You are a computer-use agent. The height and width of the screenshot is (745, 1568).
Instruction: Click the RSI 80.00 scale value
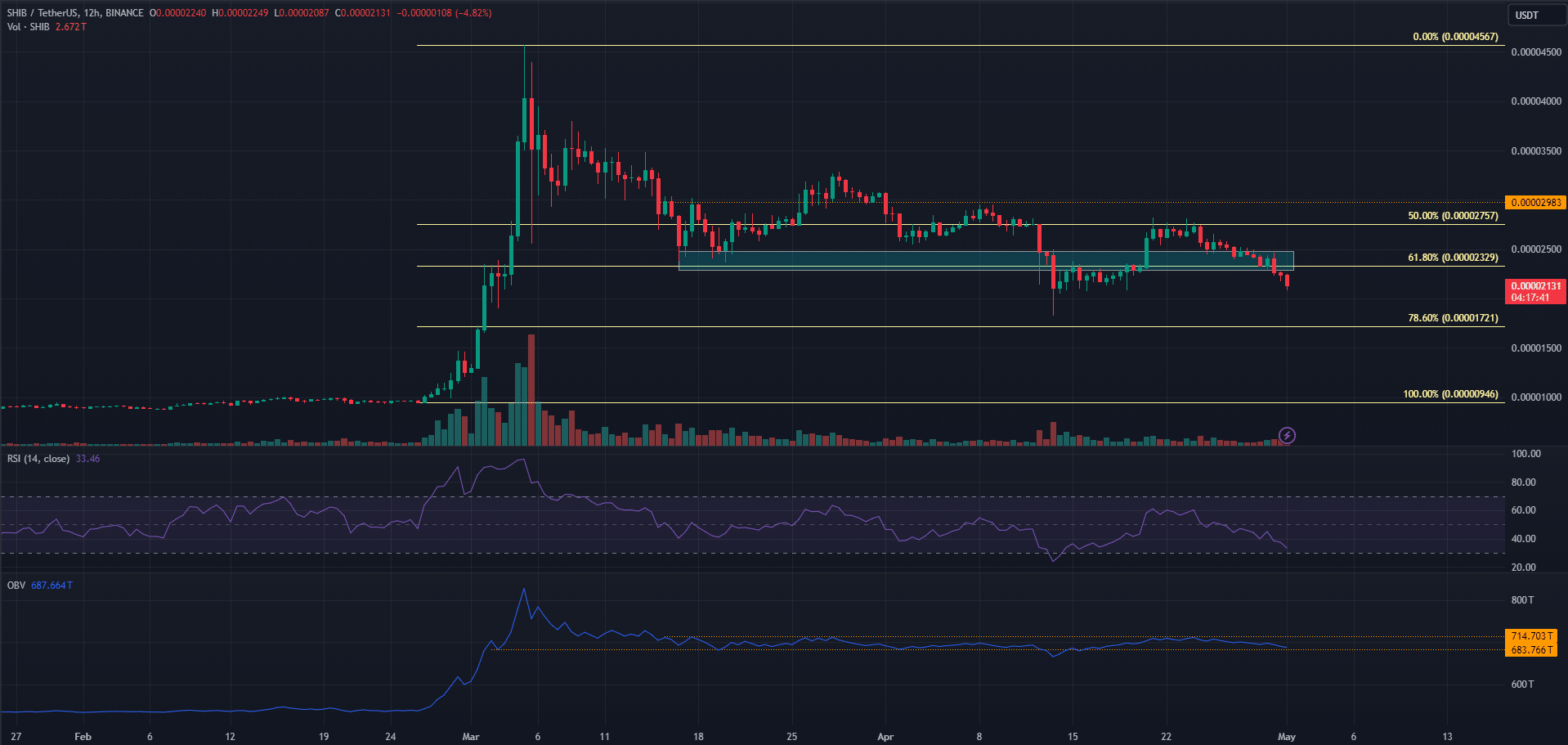[x=1523, y=482]
